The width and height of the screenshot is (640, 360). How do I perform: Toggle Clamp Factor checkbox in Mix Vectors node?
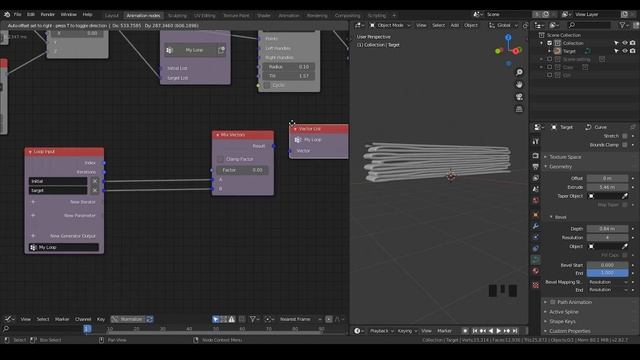pos(220,159)
